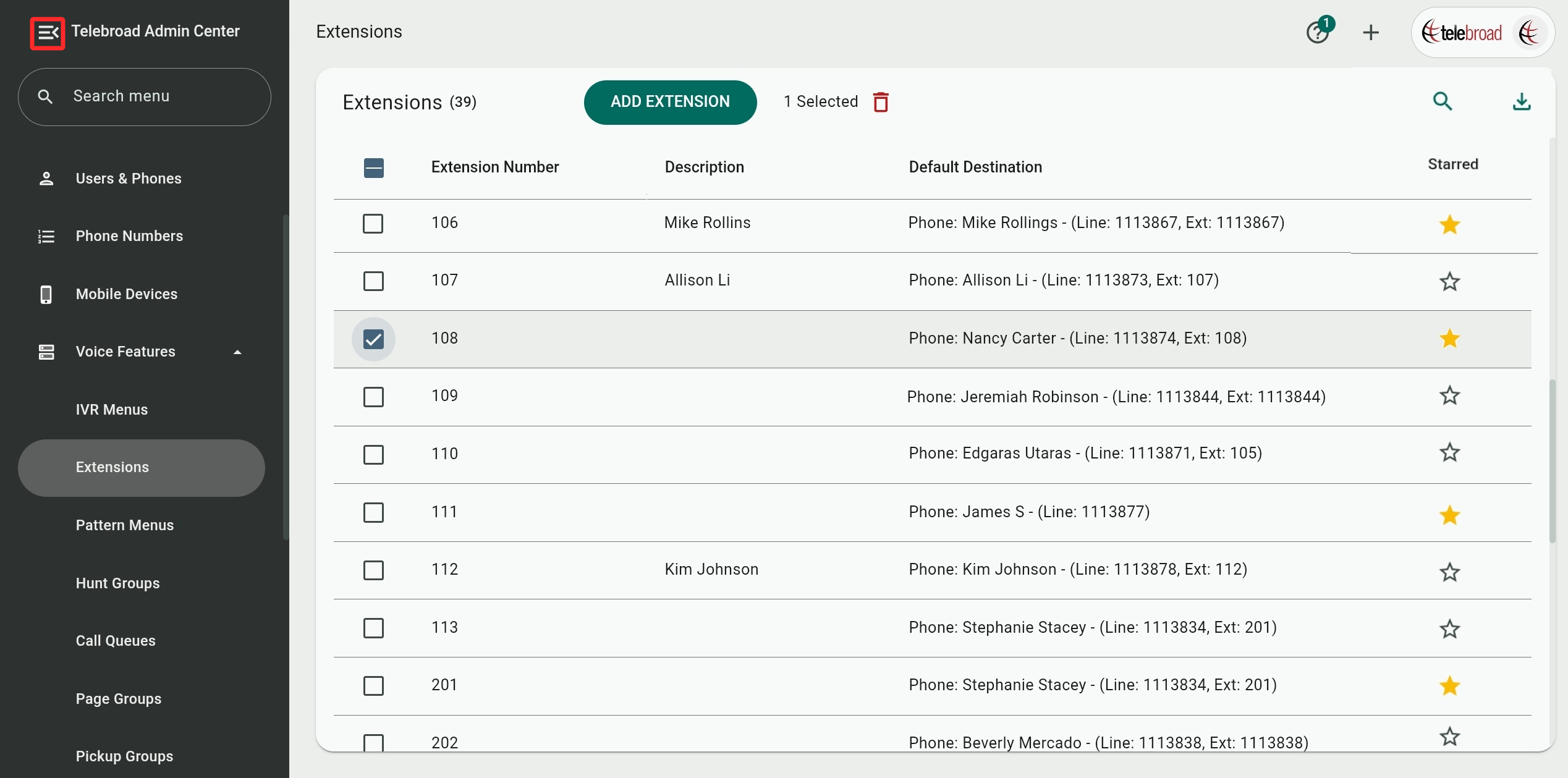Viewport: 1568px width, 778px height.
Task: Uncheck the extension 108 checkbox
Action: click(373, 339)
